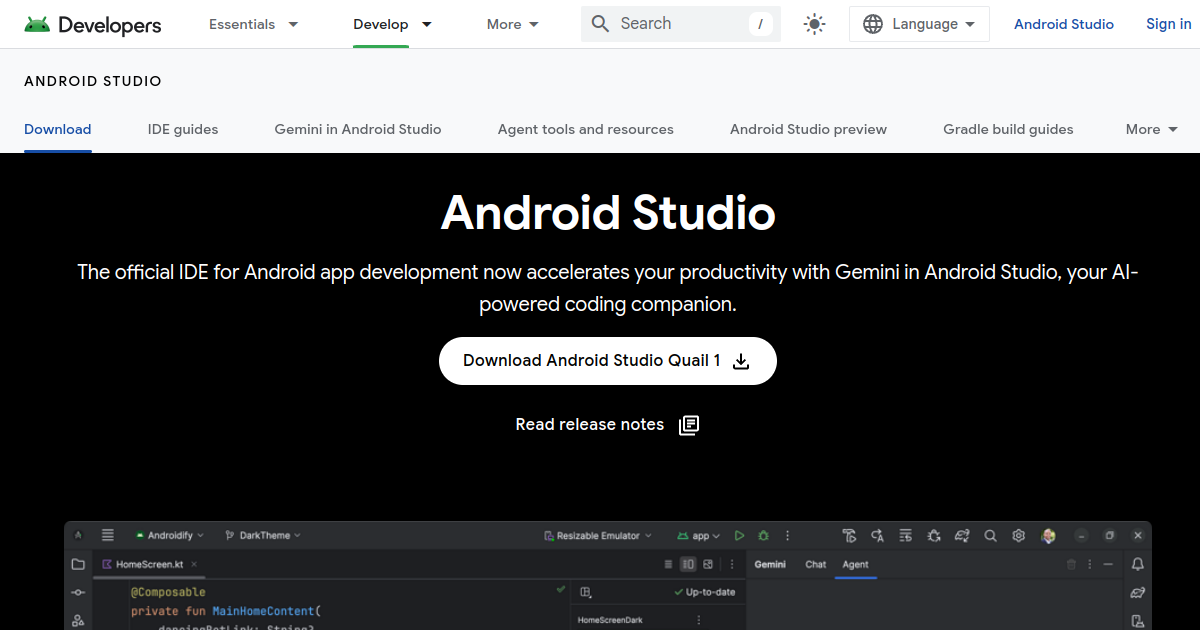Open the More dropdown next to Develop

(x=513, y=24)
